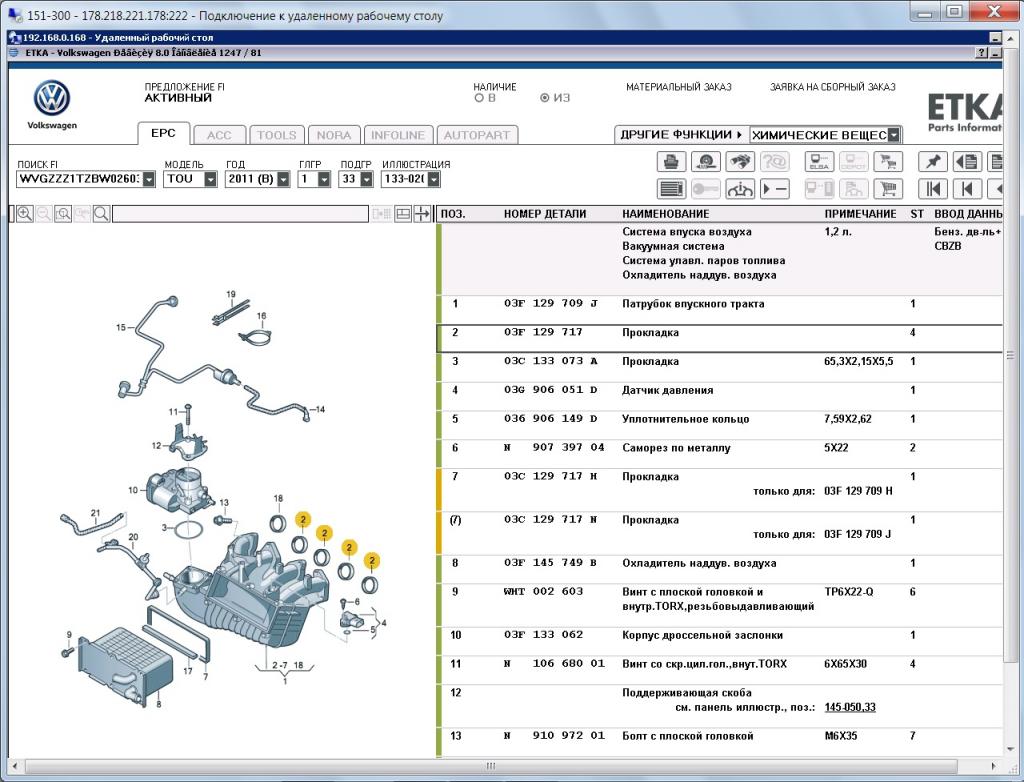Viewport: 1024px width, 782px height.
Task: Select part number WHT 002 603
Action: [x=543, y=591]
